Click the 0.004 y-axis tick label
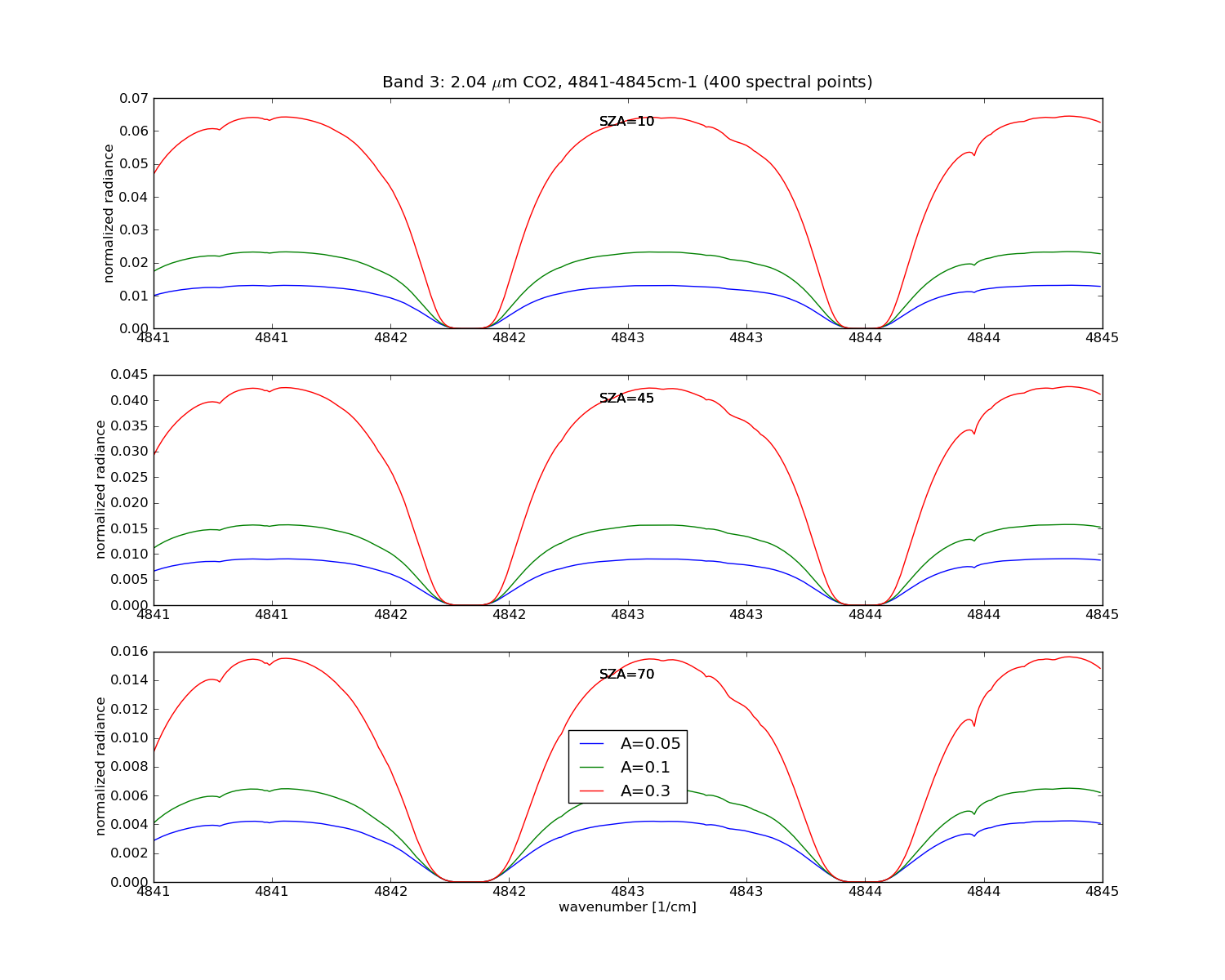This screenshot has width=1225, height=980. pos(129,824)
